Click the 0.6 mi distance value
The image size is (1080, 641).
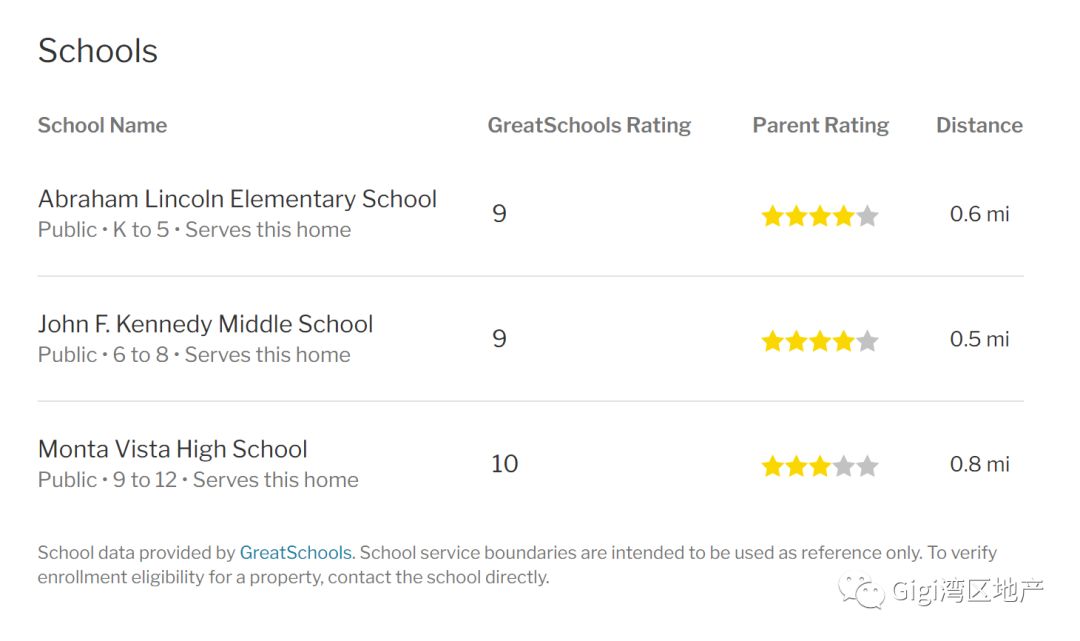coord(979,214)
